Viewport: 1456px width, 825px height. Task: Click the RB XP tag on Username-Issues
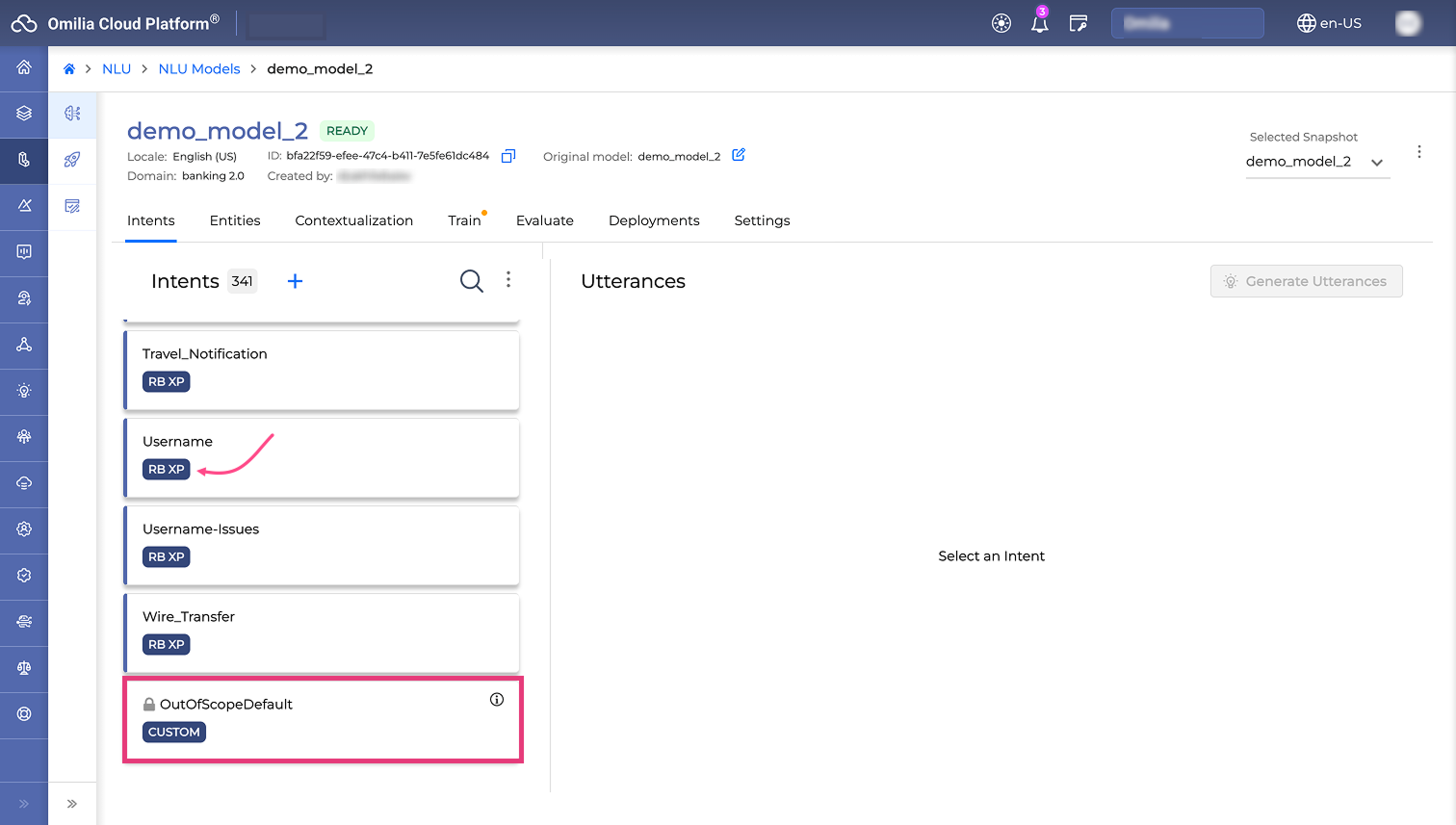pyautogui.click(x=167, y=557)
